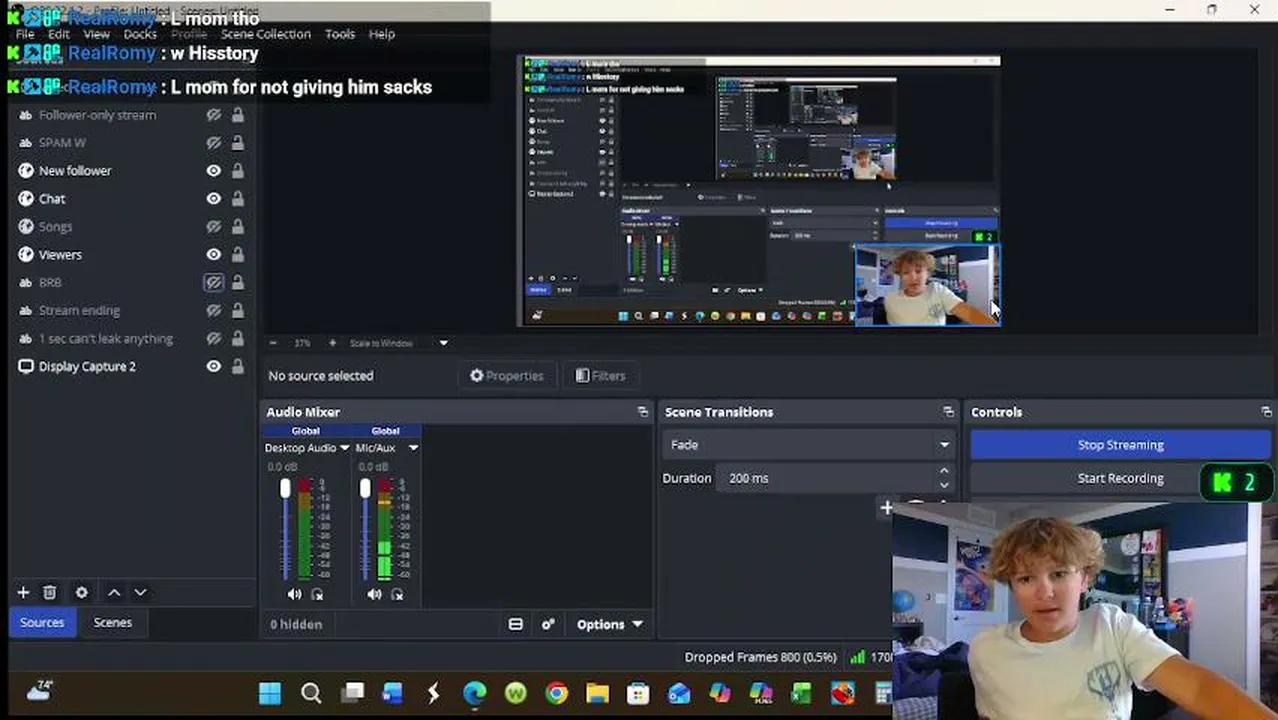
Task: Delete the selected source with the trash icon
Action: [50, 592]
